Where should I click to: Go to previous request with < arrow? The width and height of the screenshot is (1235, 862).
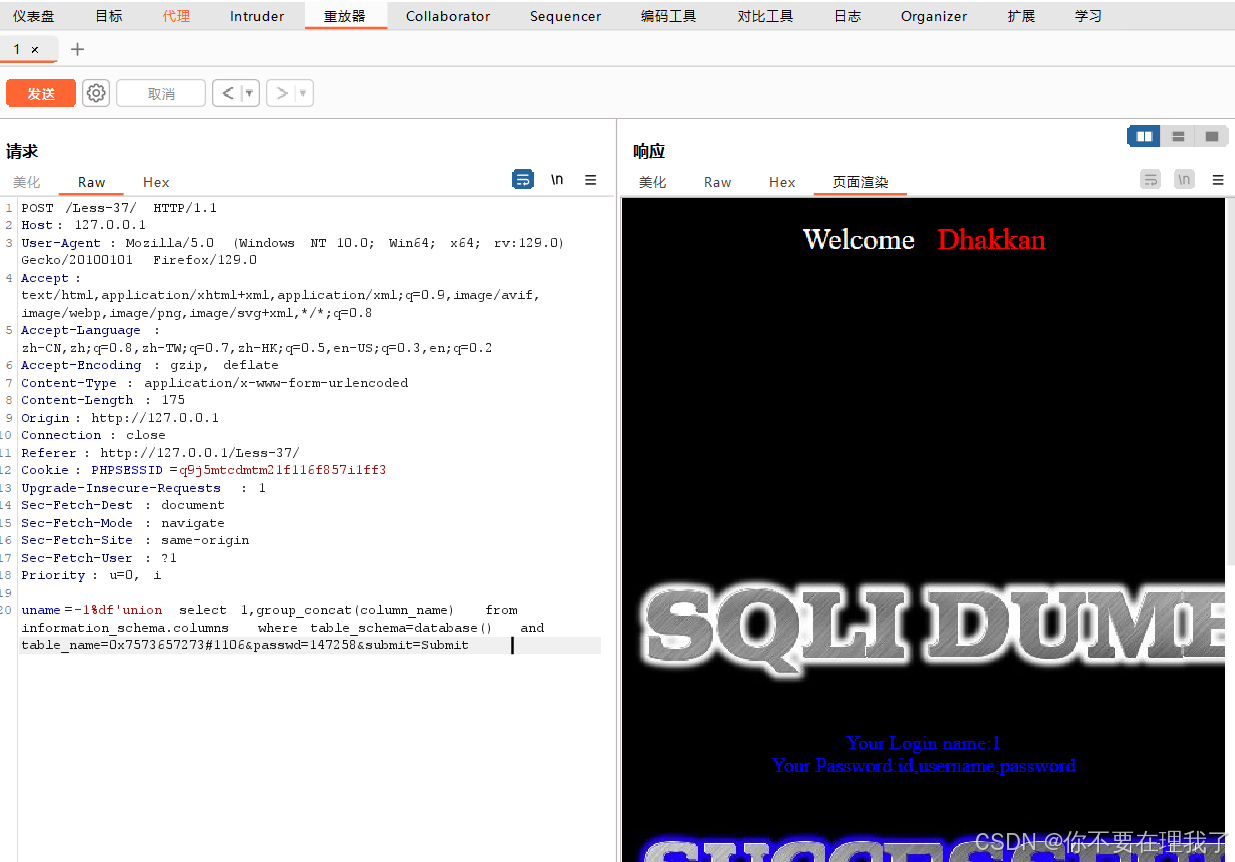228,93
